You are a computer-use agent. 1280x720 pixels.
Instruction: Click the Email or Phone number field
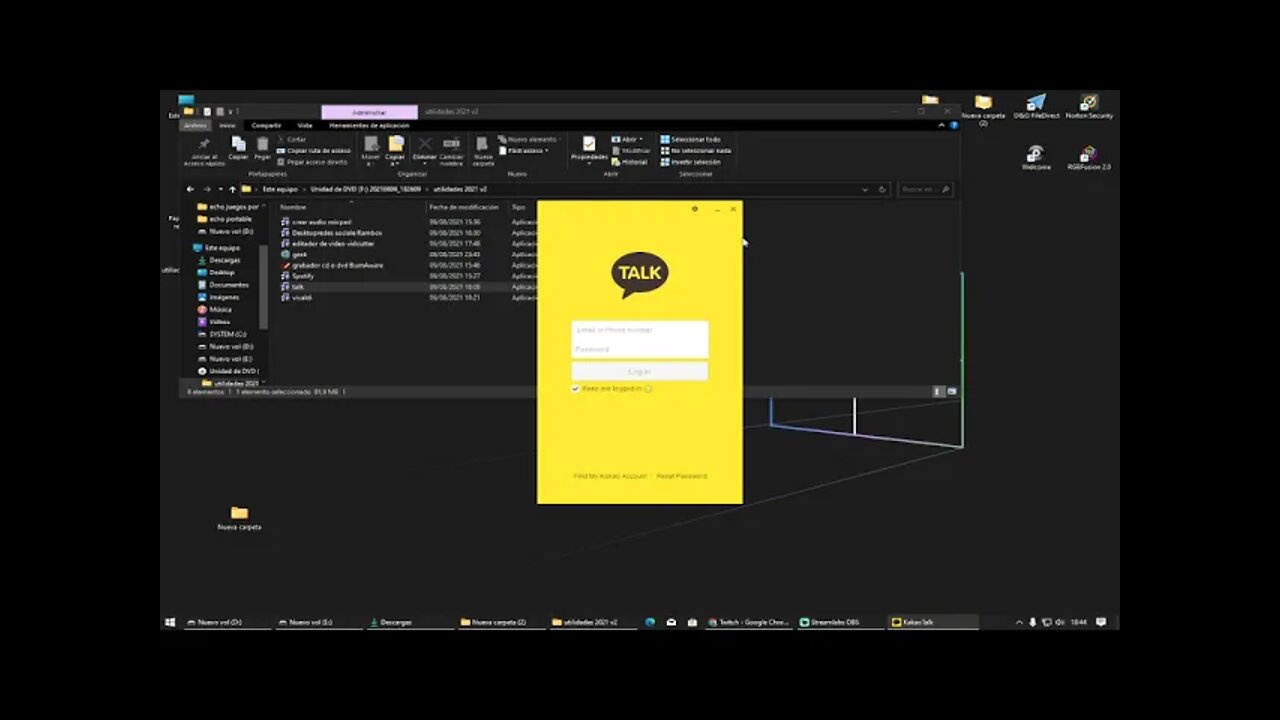coord(640,330)
